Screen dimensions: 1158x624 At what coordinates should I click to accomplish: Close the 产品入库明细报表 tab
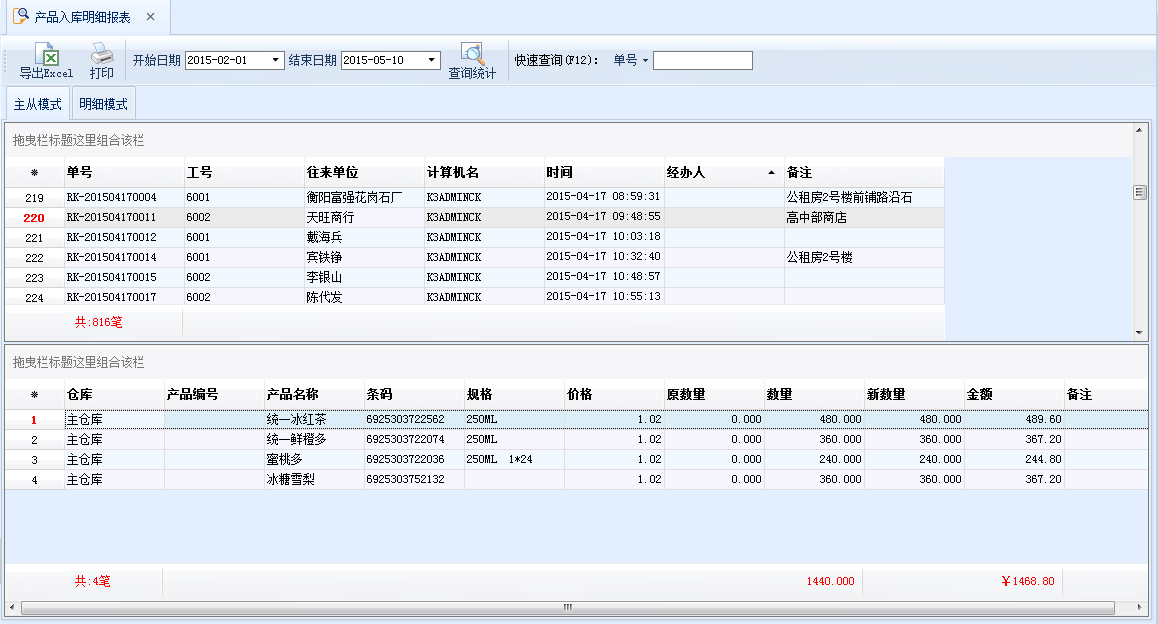[x=150, y=17]
